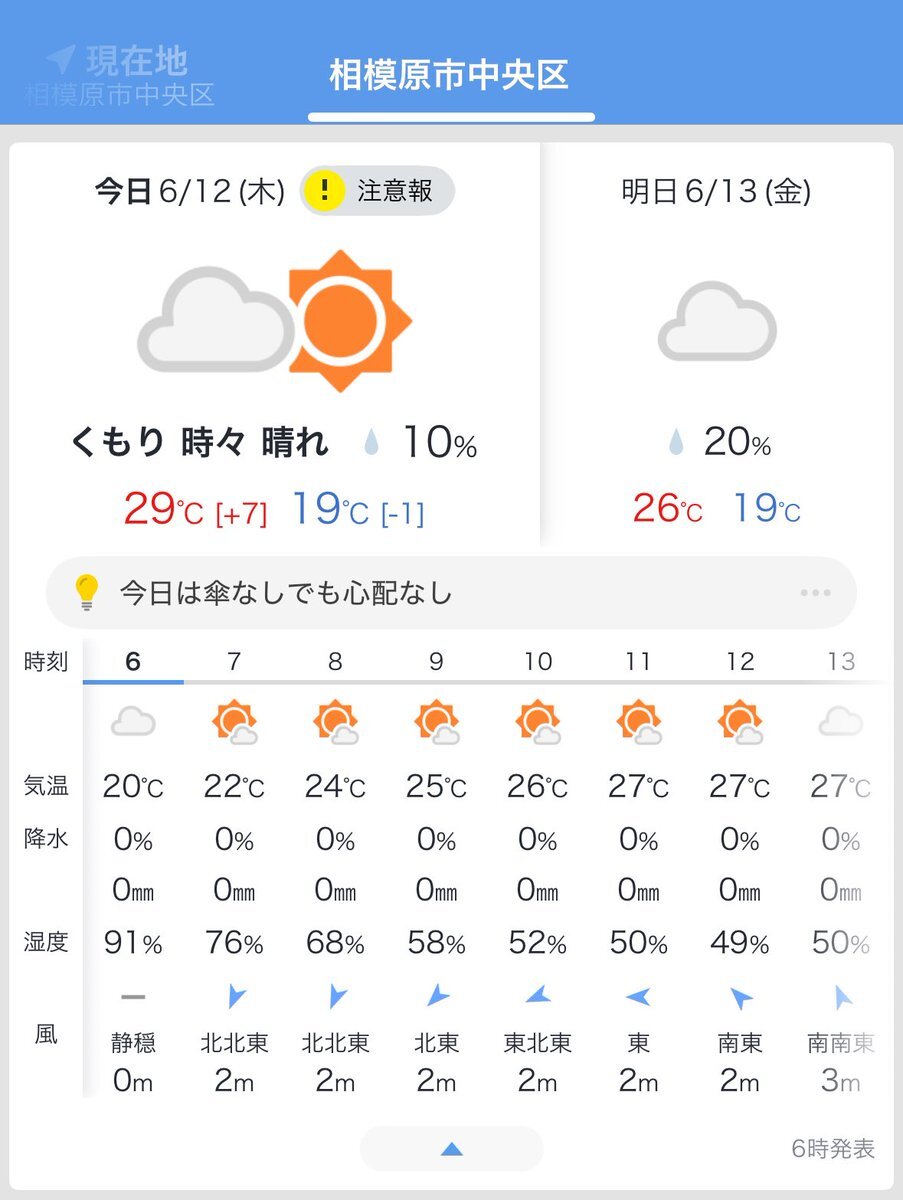Tap today's cloud and sun weather icon
This screenshot has width=903, height=1200.
pos(274,320)
